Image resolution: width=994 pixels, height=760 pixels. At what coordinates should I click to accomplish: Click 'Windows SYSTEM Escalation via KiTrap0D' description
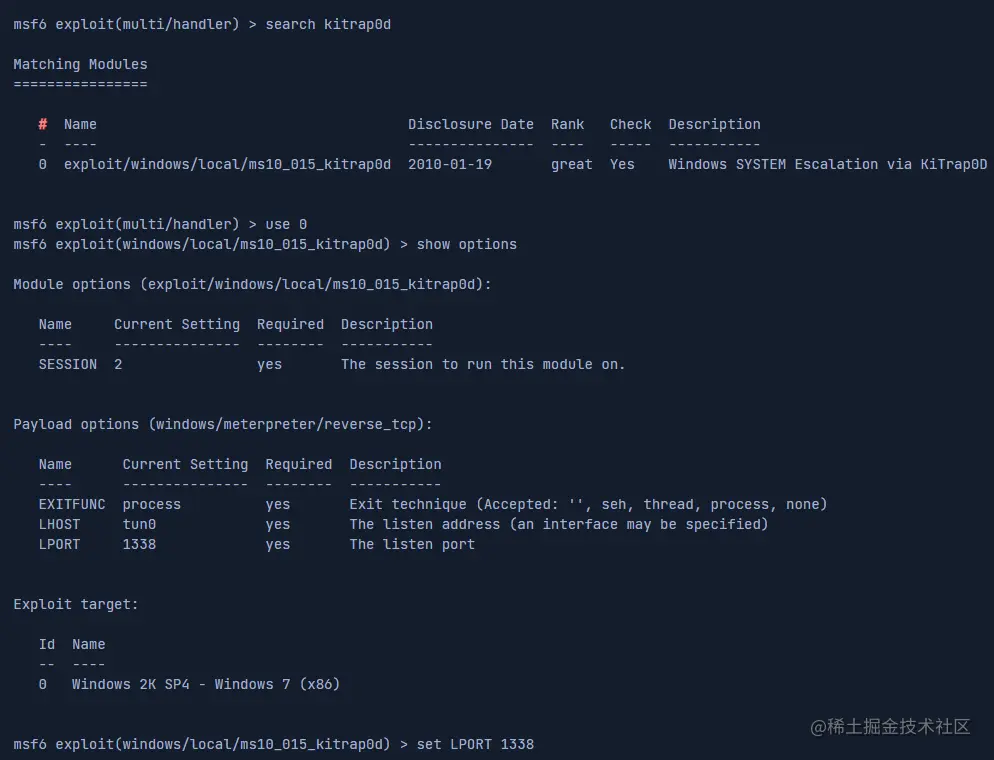pos(827,165)
